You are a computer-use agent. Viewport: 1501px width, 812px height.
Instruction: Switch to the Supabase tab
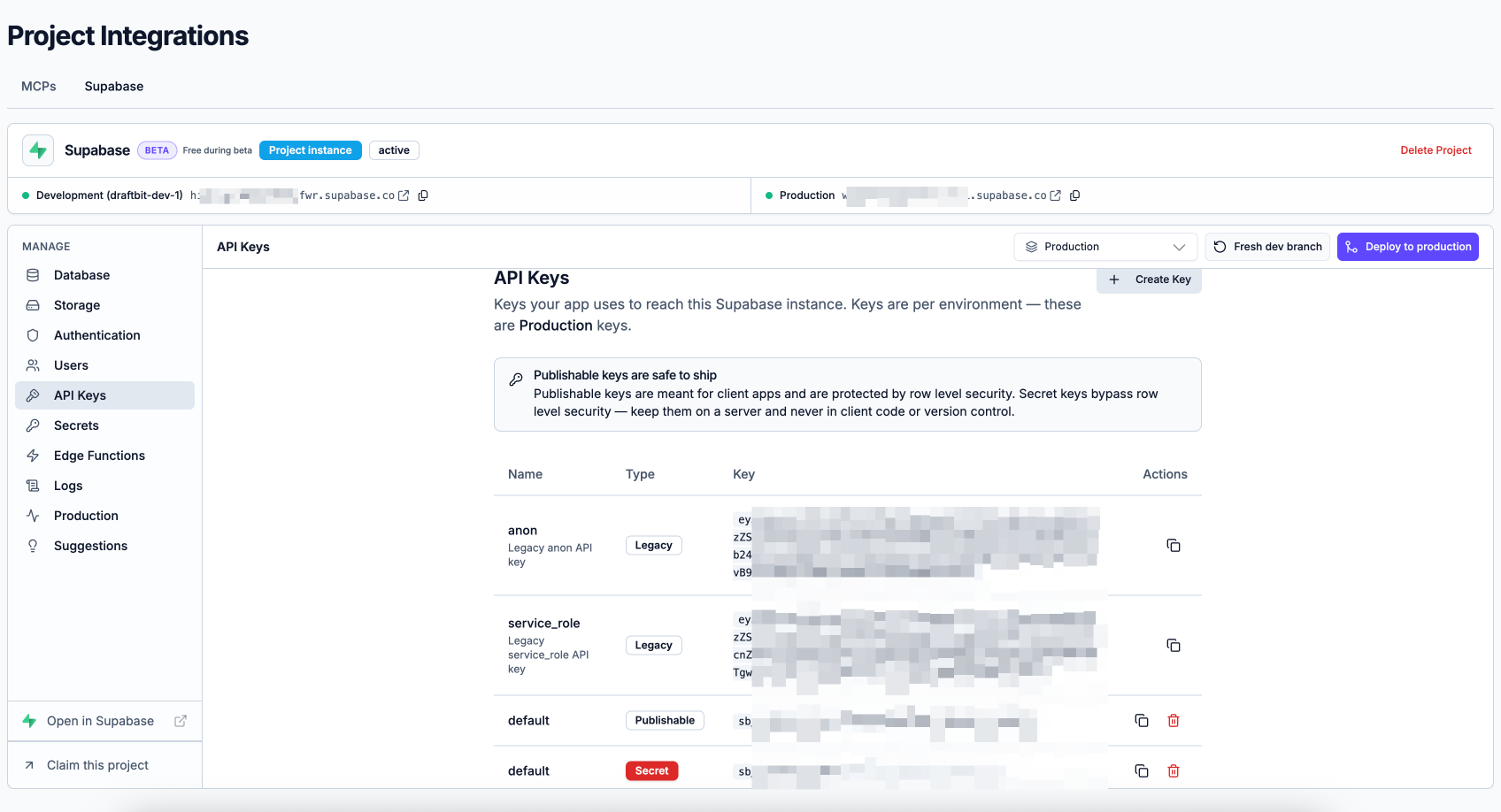point(114,86)
